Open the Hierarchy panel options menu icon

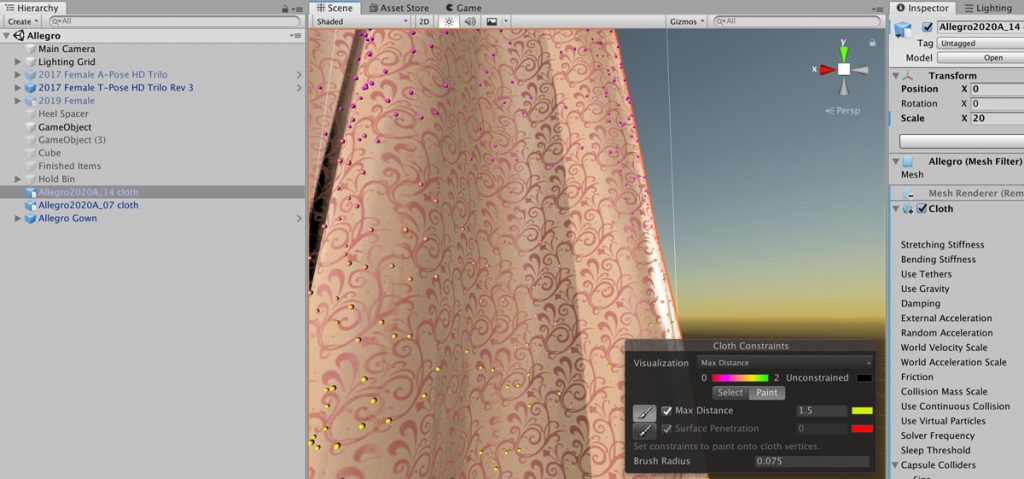[x=296, y=8]
